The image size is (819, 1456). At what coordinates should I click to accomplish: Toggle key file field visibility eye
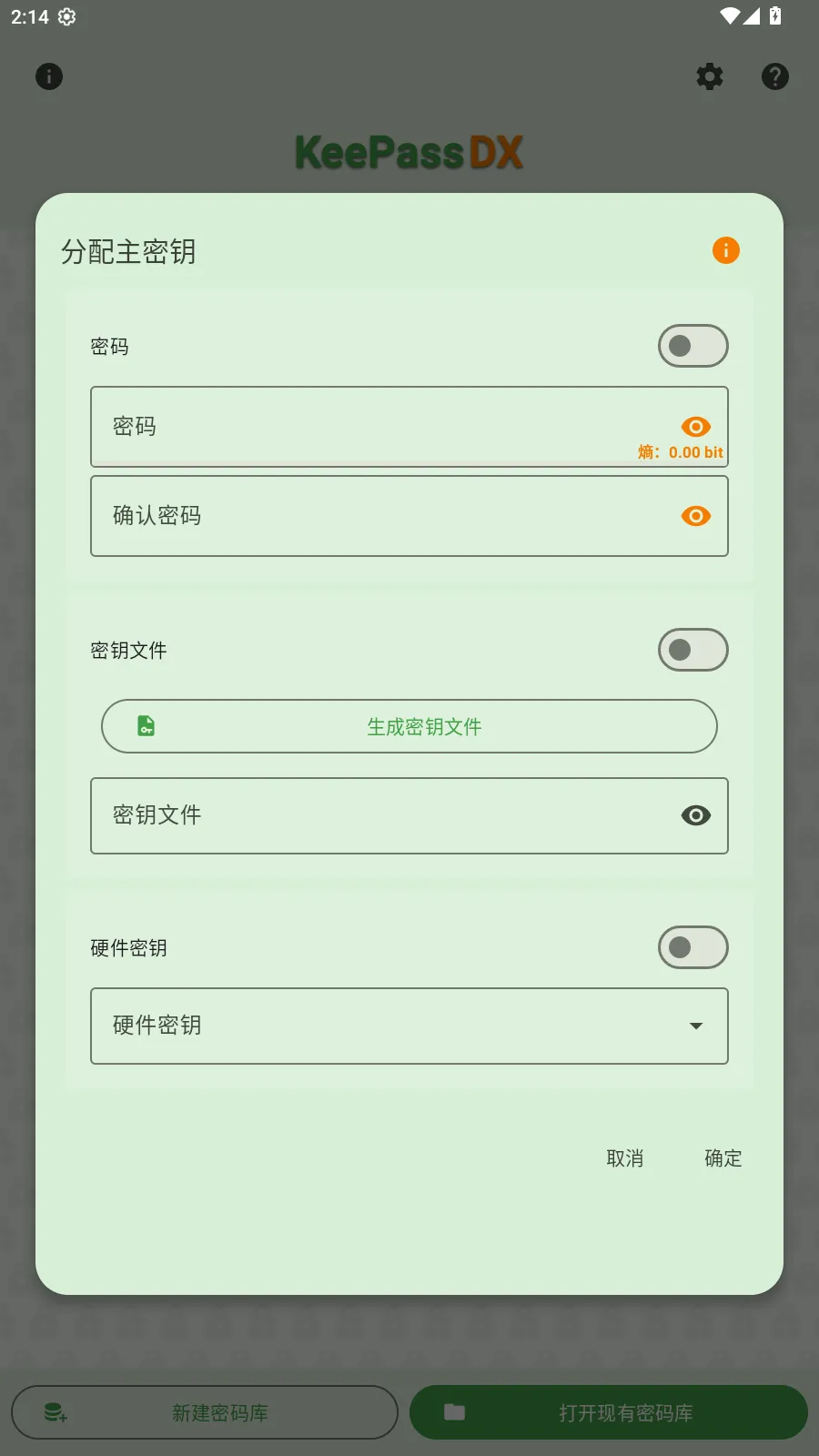(696, 815)
